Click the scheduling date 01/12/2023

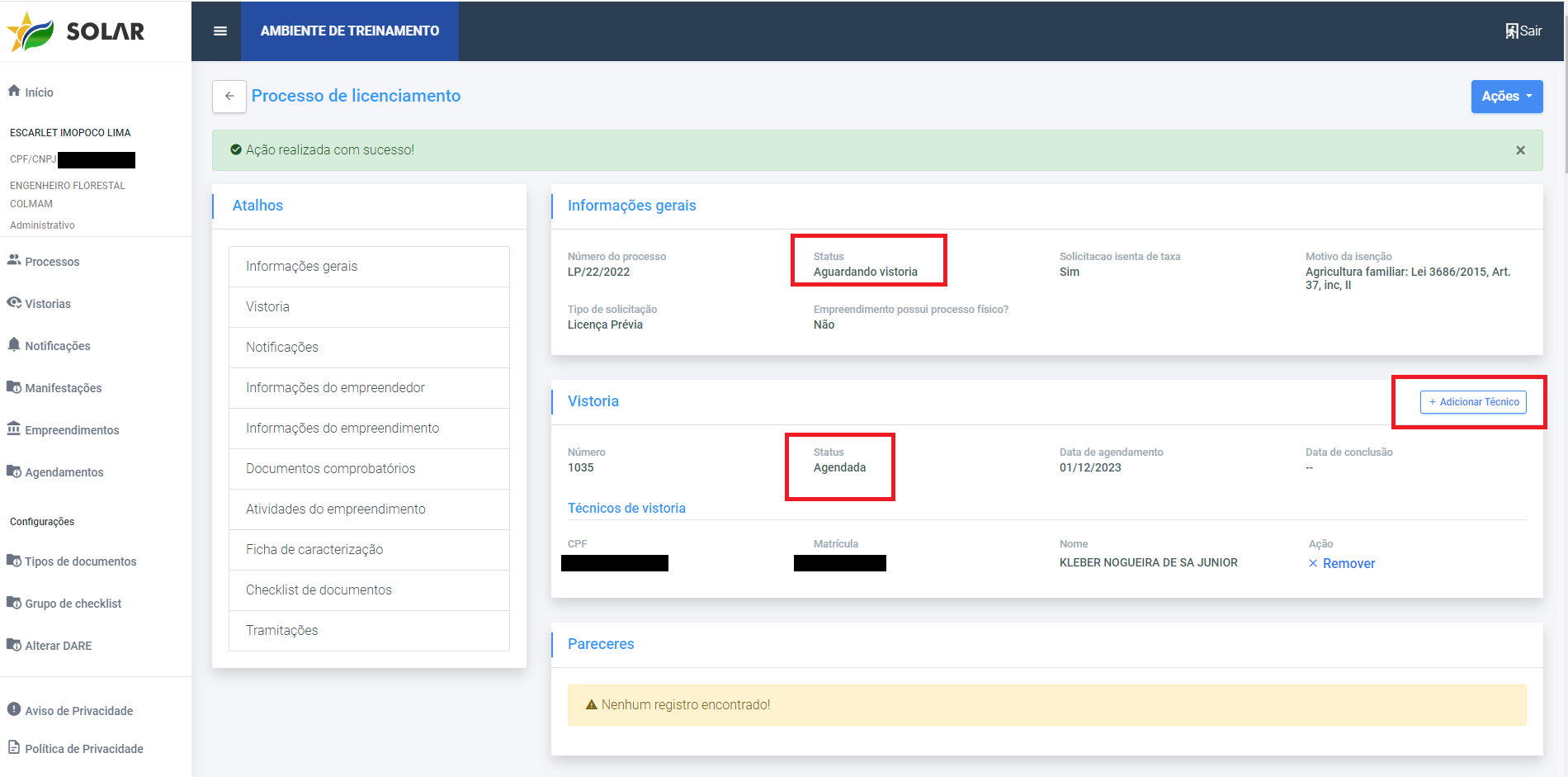1090,467
